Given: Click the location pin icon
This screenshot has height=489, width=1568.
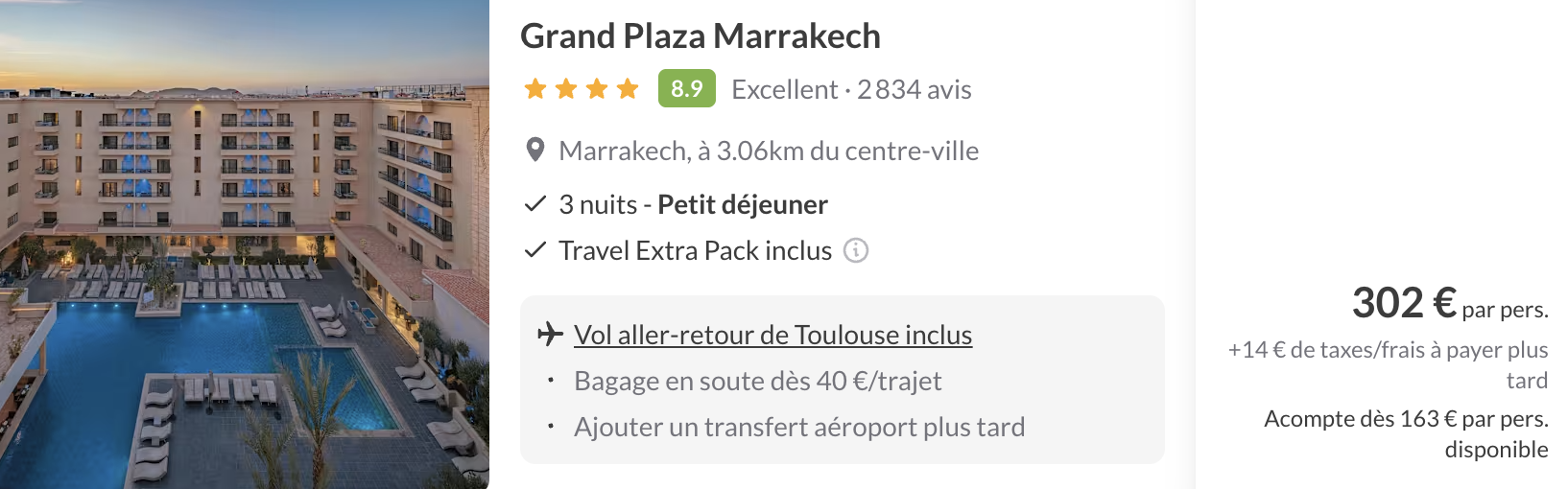Looking at the screenshot, I should pyautogui.click(x=535, y=151).
